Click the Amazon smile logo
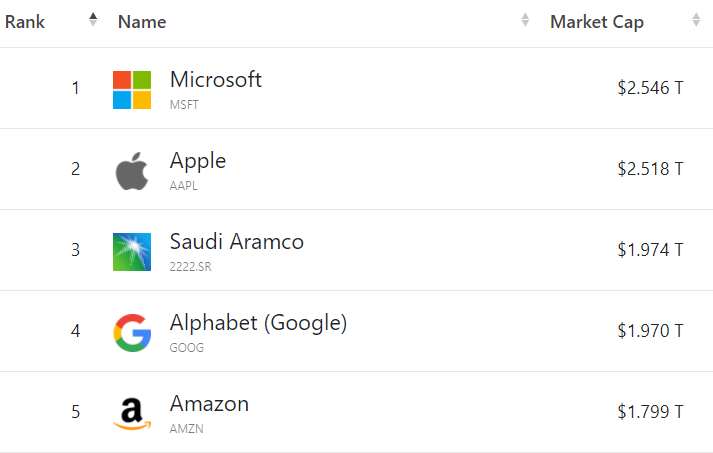This screenshot has width=713, height=453. pyautogui.click(x=132, y=414)
